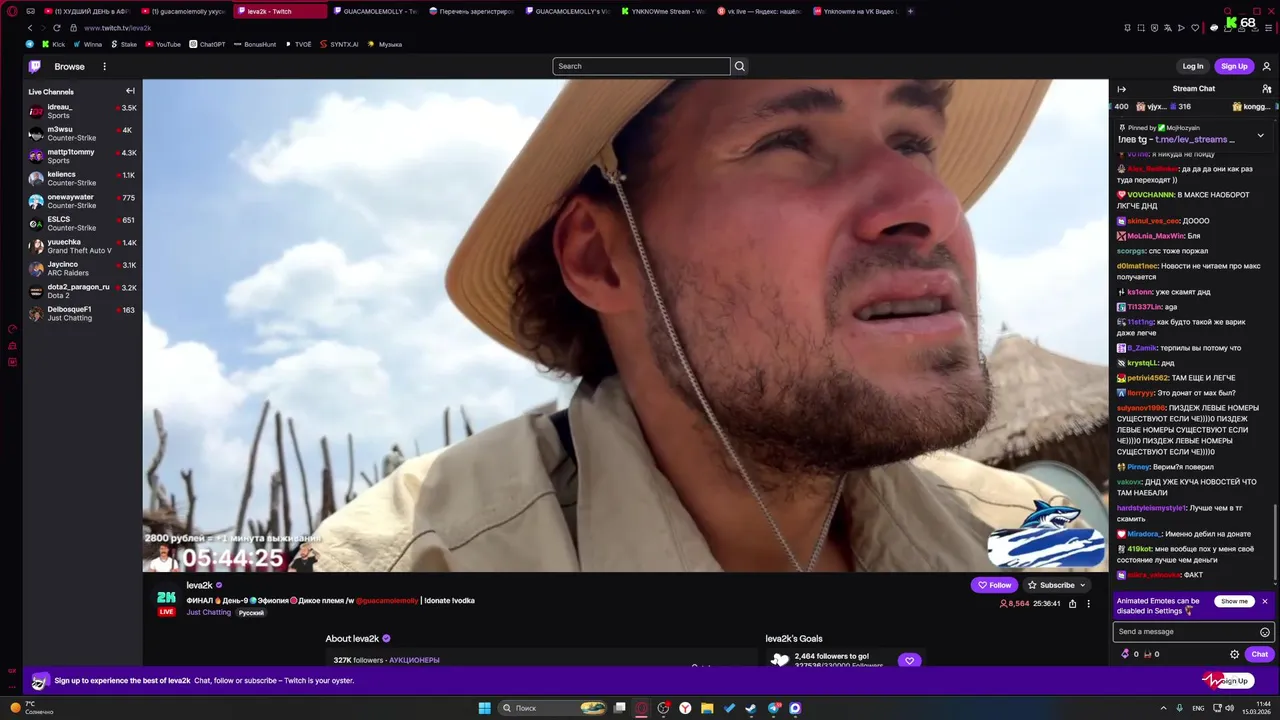This screenshot has width=1280, height=720.
Task: Open @guacamolemolly mention in stream title
Action: tap(387, 600)
